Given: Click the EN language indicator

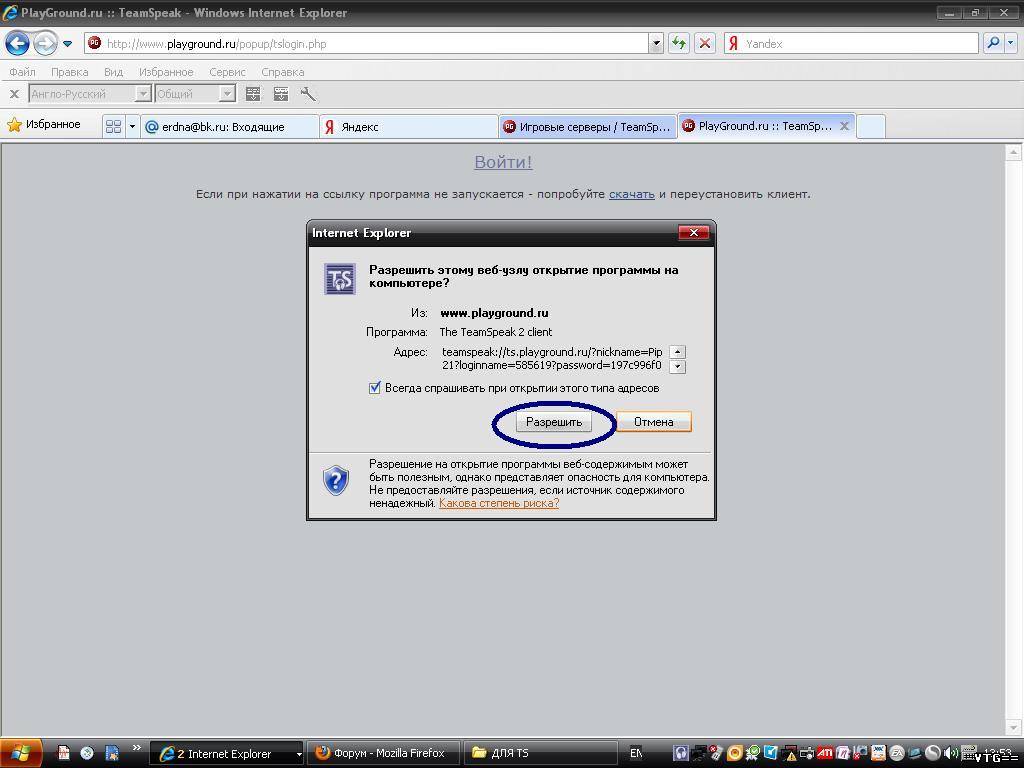Looking at the screenshot, I should coord(636,754).
